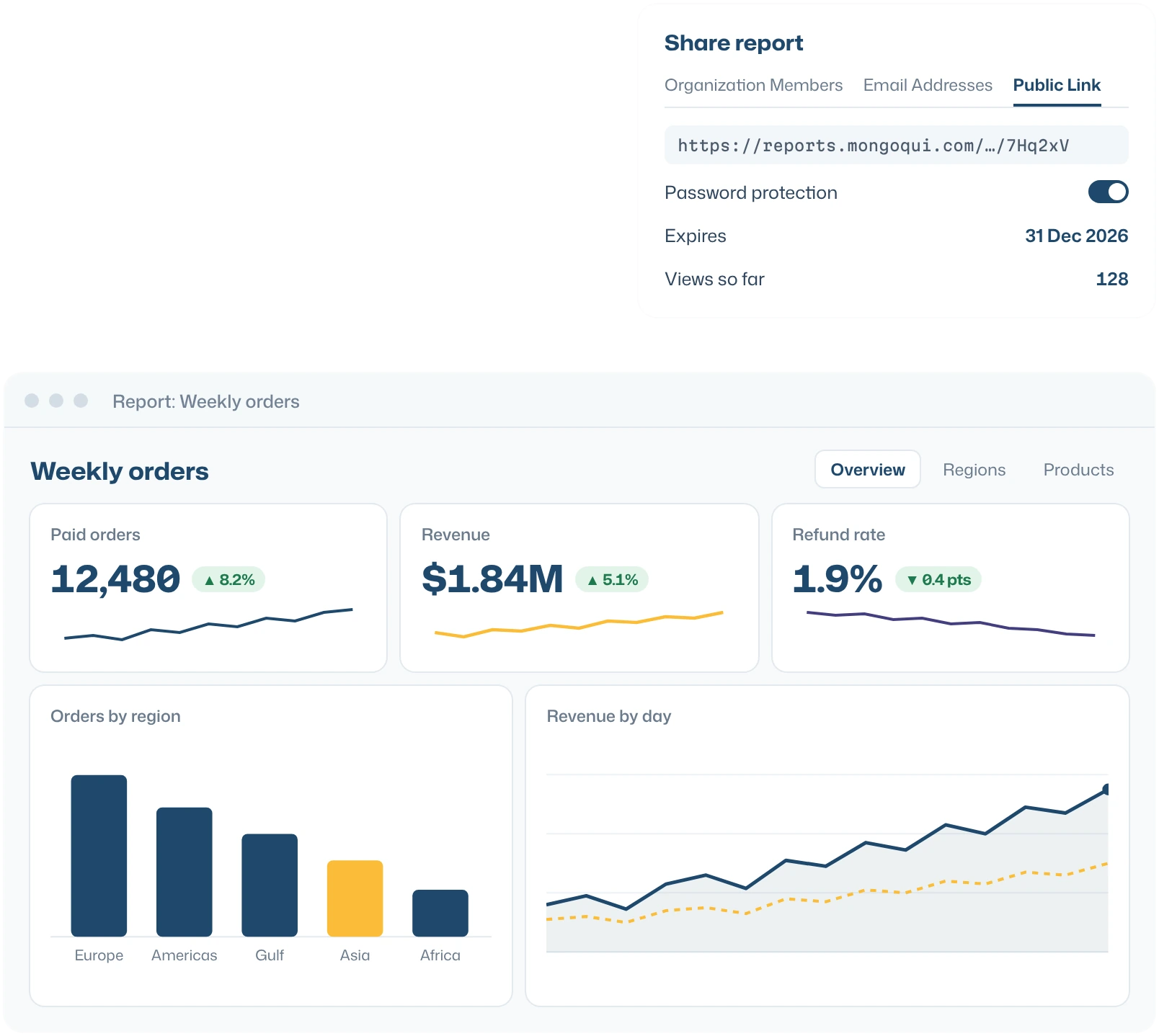Select the Public Link tab

tap(1057, 85)
